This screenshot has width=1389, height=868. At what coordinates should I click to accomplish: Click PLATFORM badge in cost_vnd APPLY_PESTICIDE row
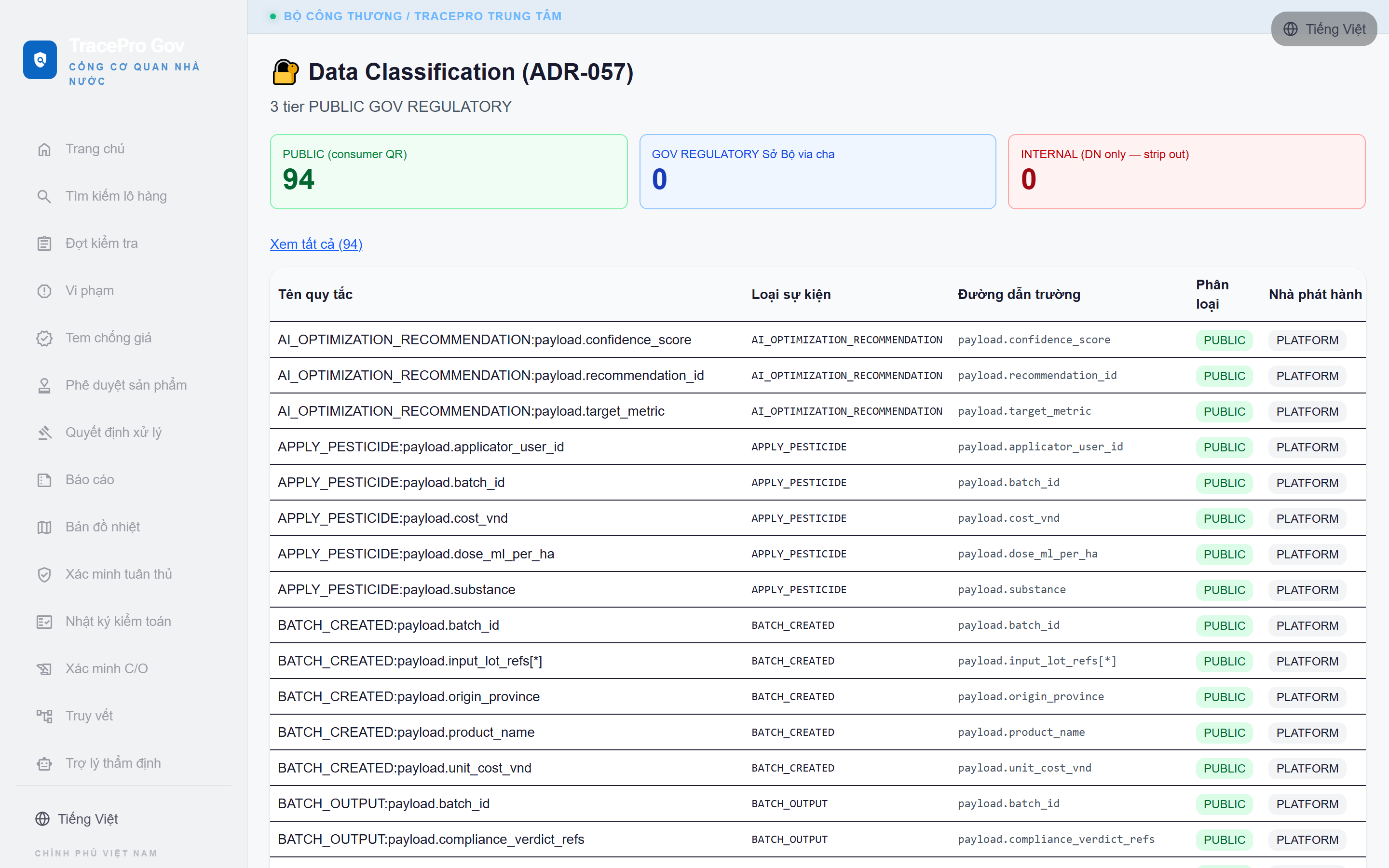1307,518
